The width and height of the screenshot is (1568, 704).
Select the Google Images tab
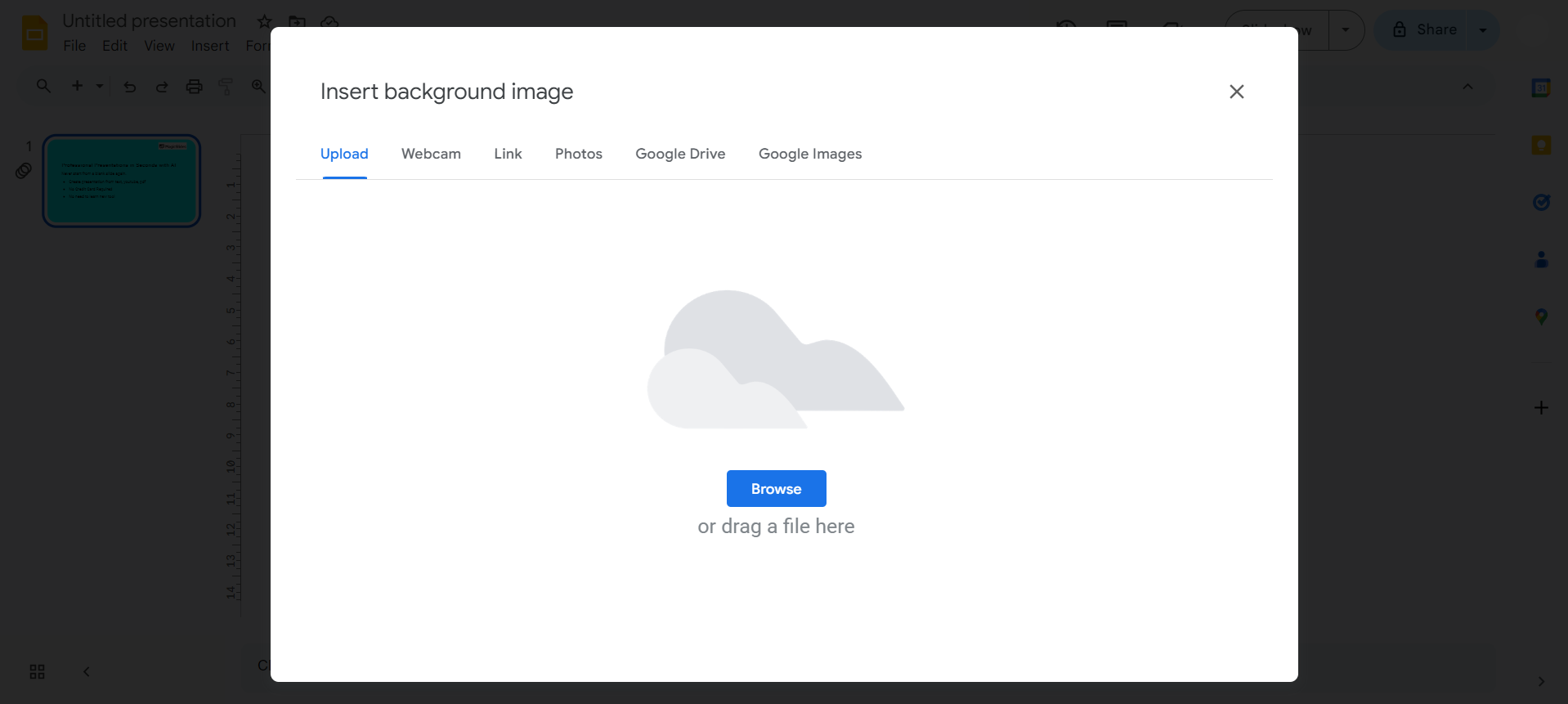pyautogui.click(x=809, y=154)
